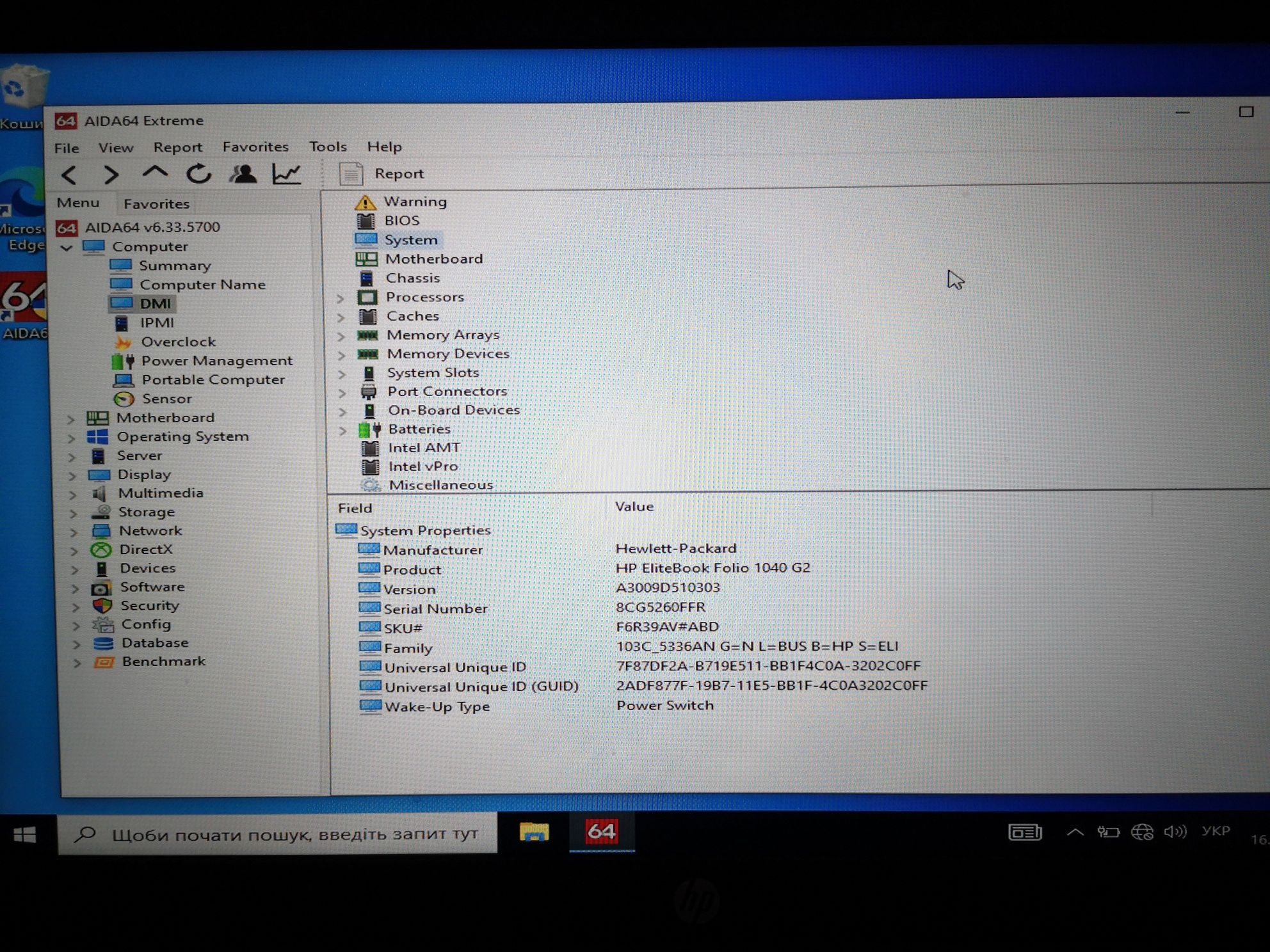Expand the Display tree node
Screen dimensions: 1270x952
[72, 476]
